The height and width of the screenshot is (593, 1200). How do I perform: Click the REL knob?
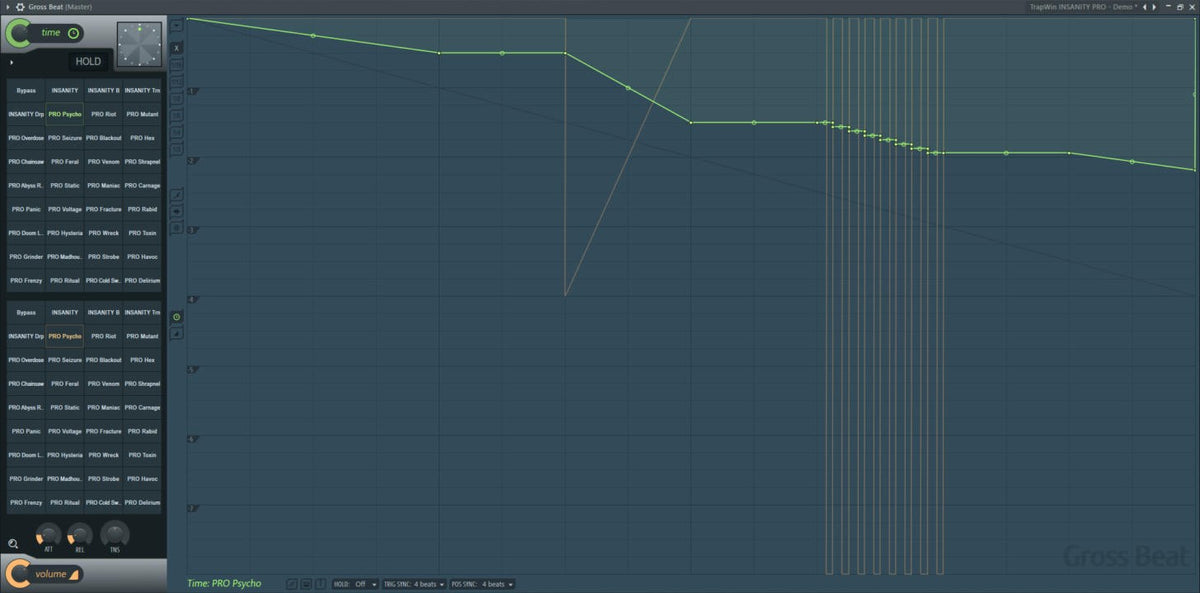pos(81,534)
